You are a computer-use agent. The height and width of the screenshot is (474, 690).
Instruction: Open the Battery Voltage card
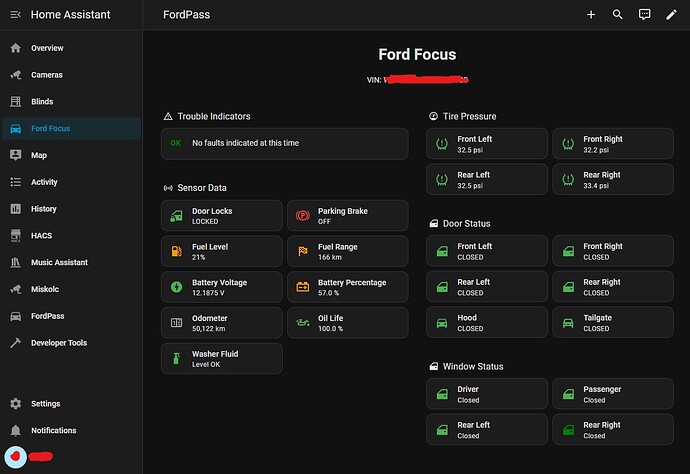tap(221, 287)
